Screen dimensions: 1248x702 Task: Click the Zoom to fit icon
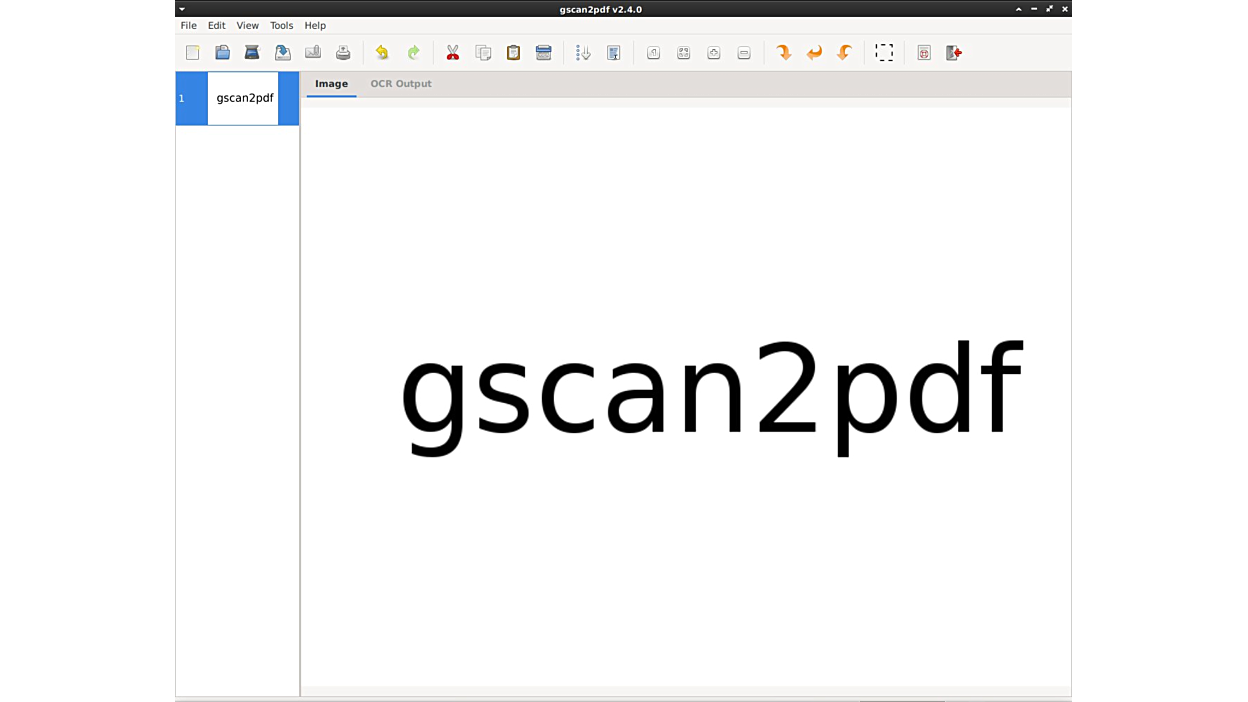(x=684, y=53)
